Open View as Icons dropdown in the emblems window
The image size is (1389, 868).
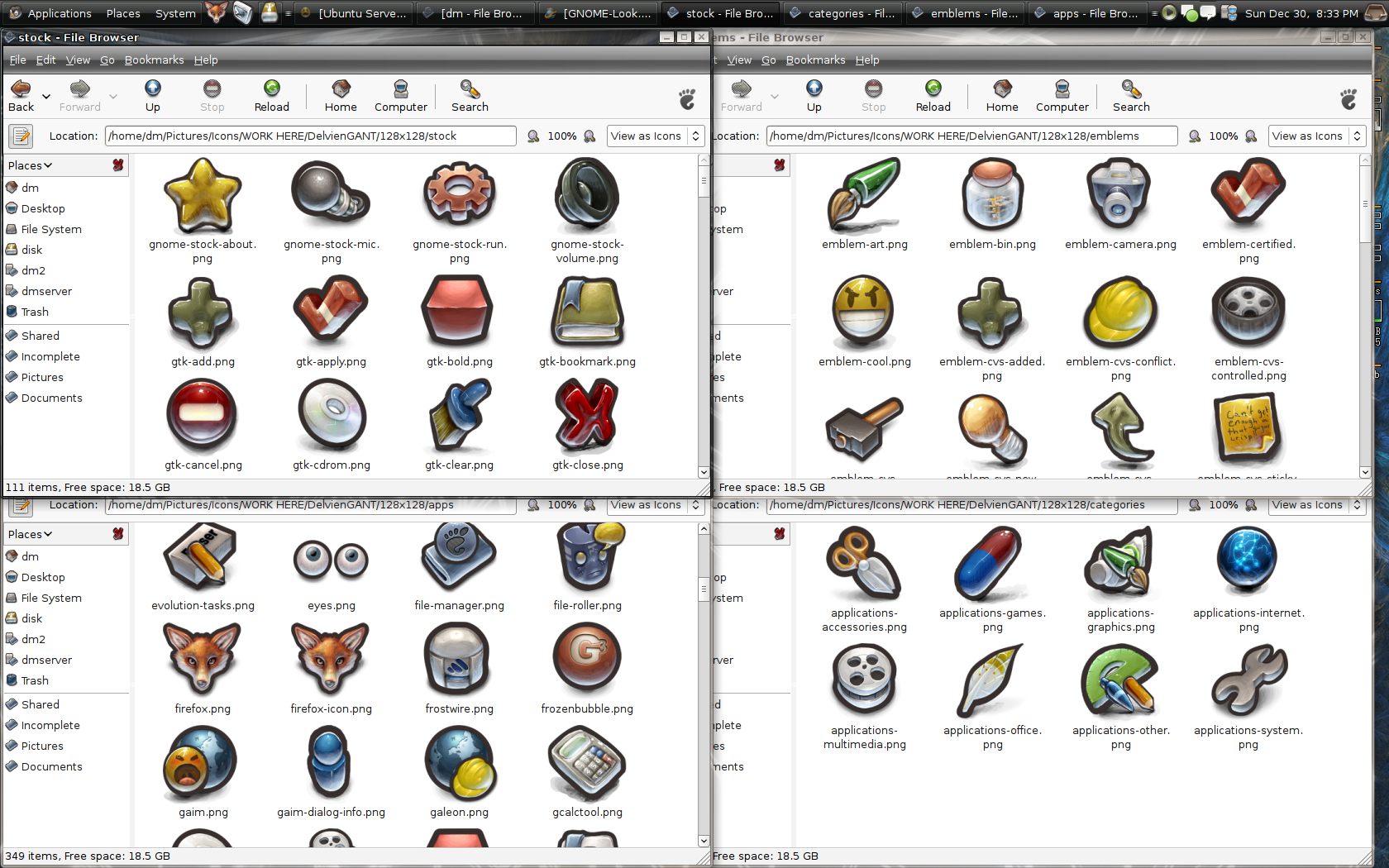[x=1316, y=136]
